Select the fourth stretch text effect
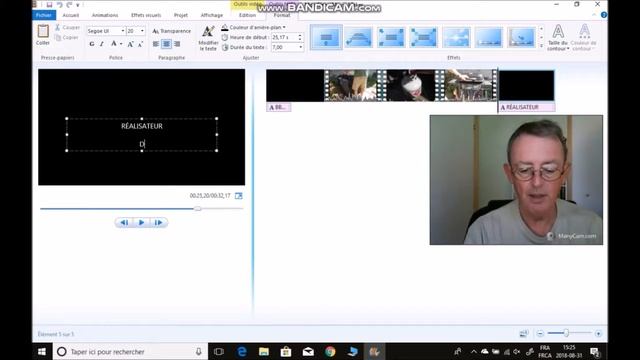This screenshot has height=360, width=640. pos(424,37)
